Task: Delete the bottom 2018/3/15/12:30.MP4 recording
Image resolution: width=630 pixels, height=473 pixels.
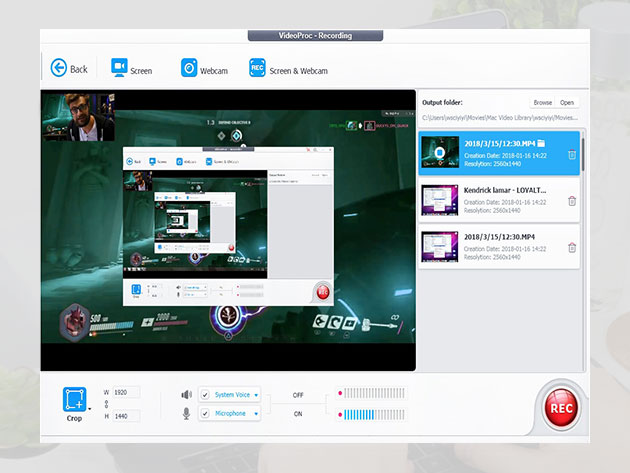Action: point(572,248)
